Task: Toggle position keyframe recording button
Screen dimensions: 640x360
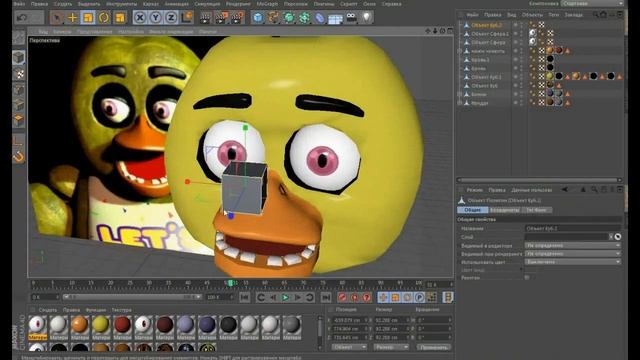Action: pyautogui.click(x=383, y=297)
